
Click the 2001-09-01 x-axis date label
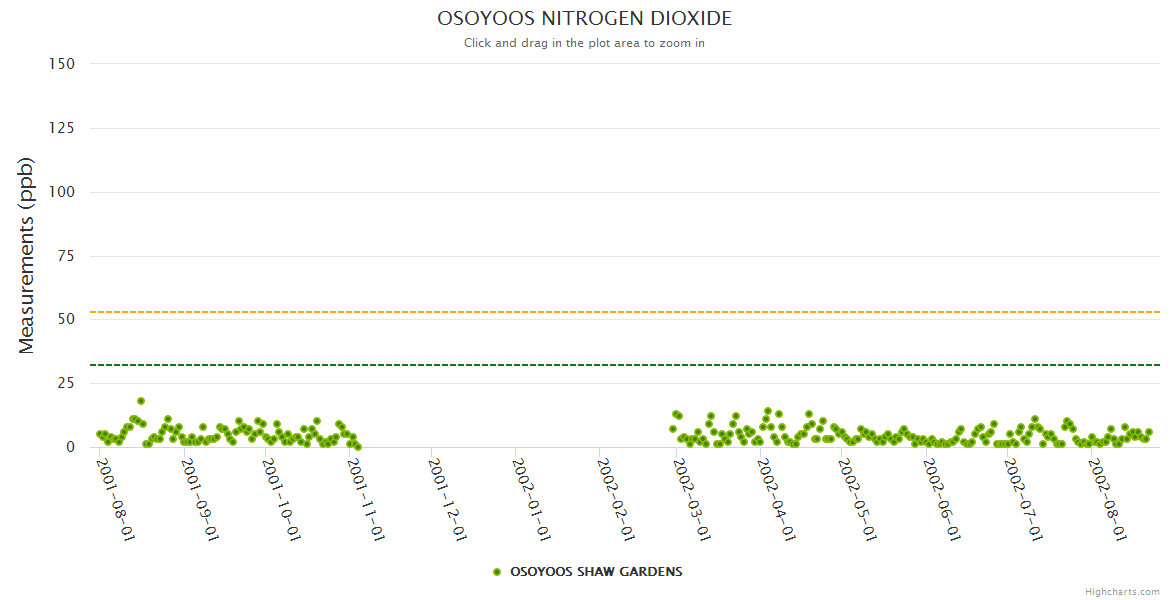click(x=198, y=499)
